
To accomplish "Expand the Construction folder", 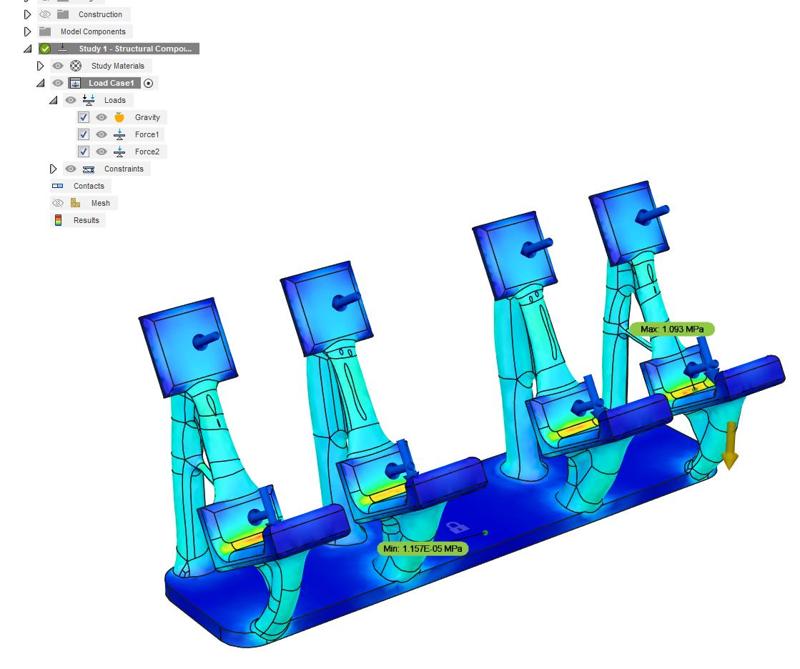I will pyautogui.click(x=28, y=14).
